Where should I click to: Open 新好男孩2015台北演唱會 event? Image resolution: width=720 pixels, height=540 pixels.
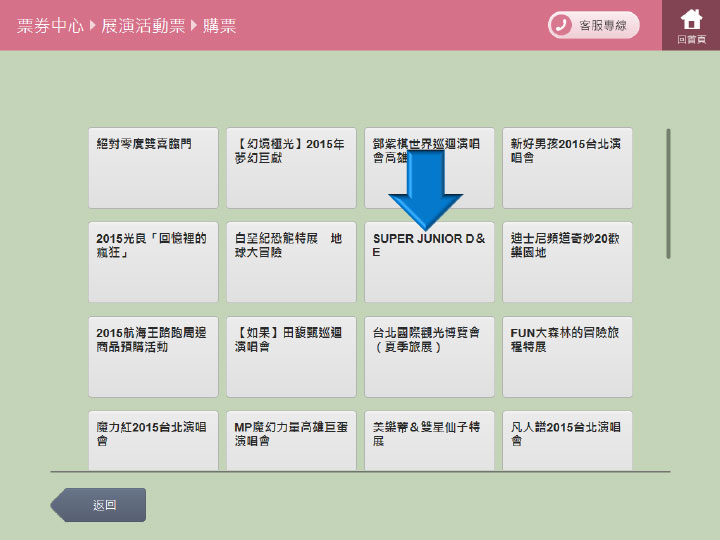[567, 168]
